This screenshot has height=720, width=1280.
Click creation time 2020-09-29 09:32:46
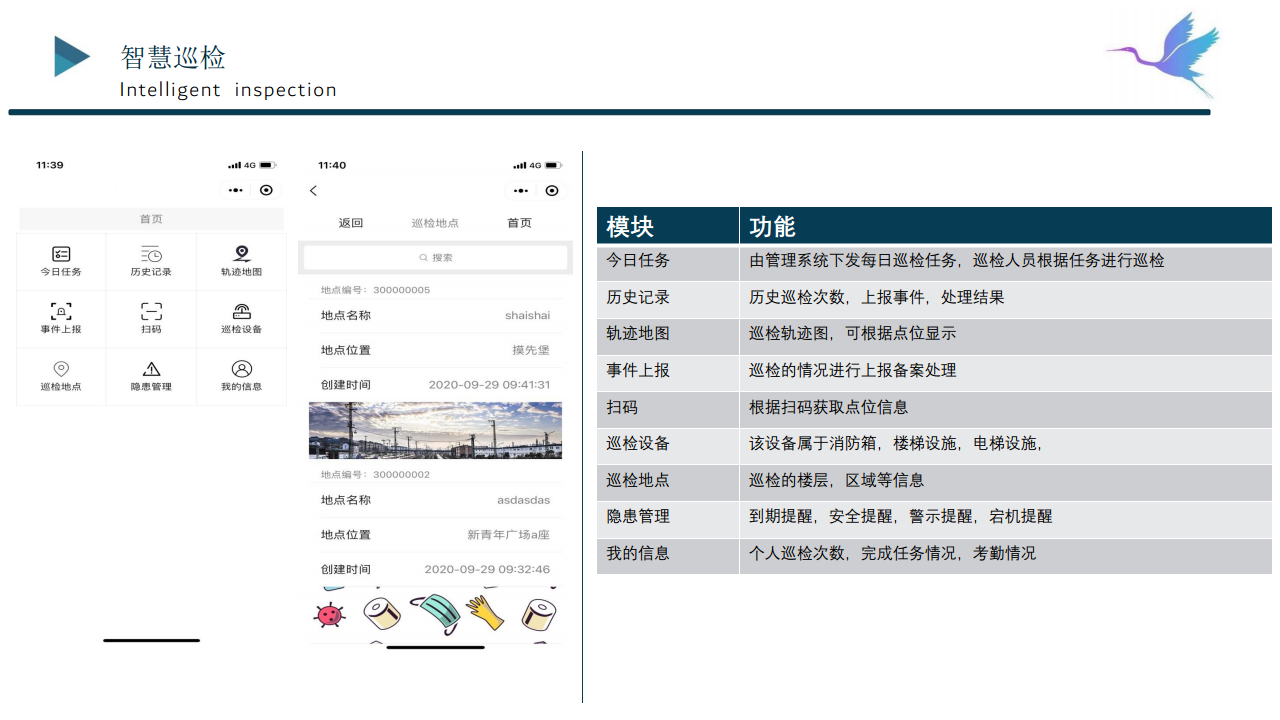click(x=487, y=569)
